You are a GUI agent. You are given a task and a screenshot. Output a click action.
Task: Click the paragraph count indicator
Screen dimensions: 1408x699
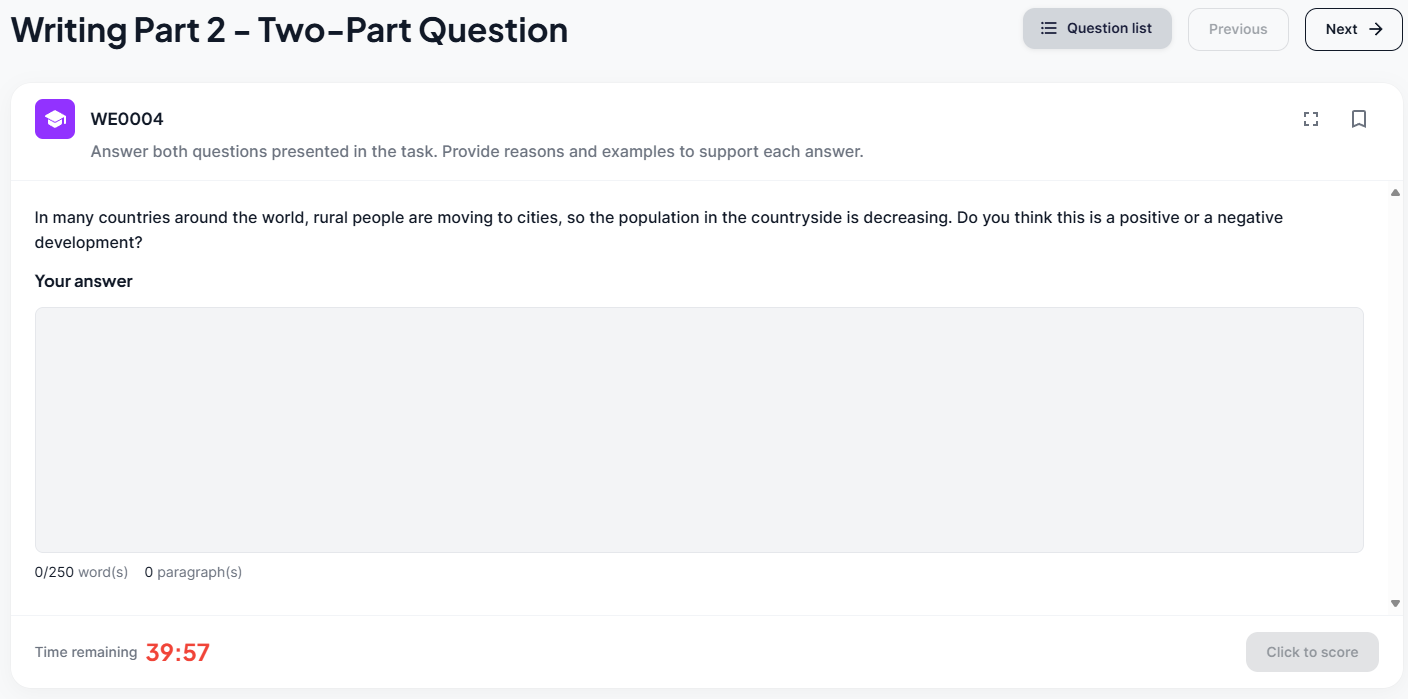(193, 572)
